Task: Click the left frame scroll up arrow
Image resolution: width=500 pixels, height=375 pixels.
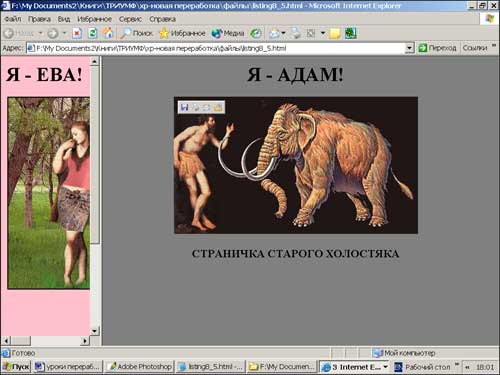Action: click(x=95, y=61)
